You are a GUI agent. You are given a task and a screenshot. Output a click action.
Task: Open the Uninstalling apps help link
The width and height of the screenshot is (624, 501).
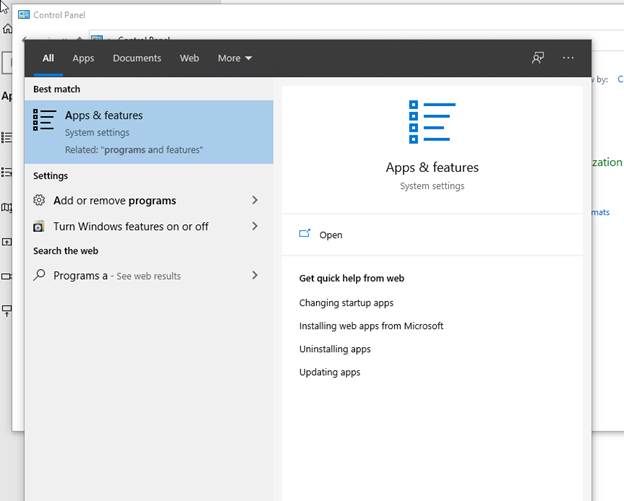tap(335, 349)
